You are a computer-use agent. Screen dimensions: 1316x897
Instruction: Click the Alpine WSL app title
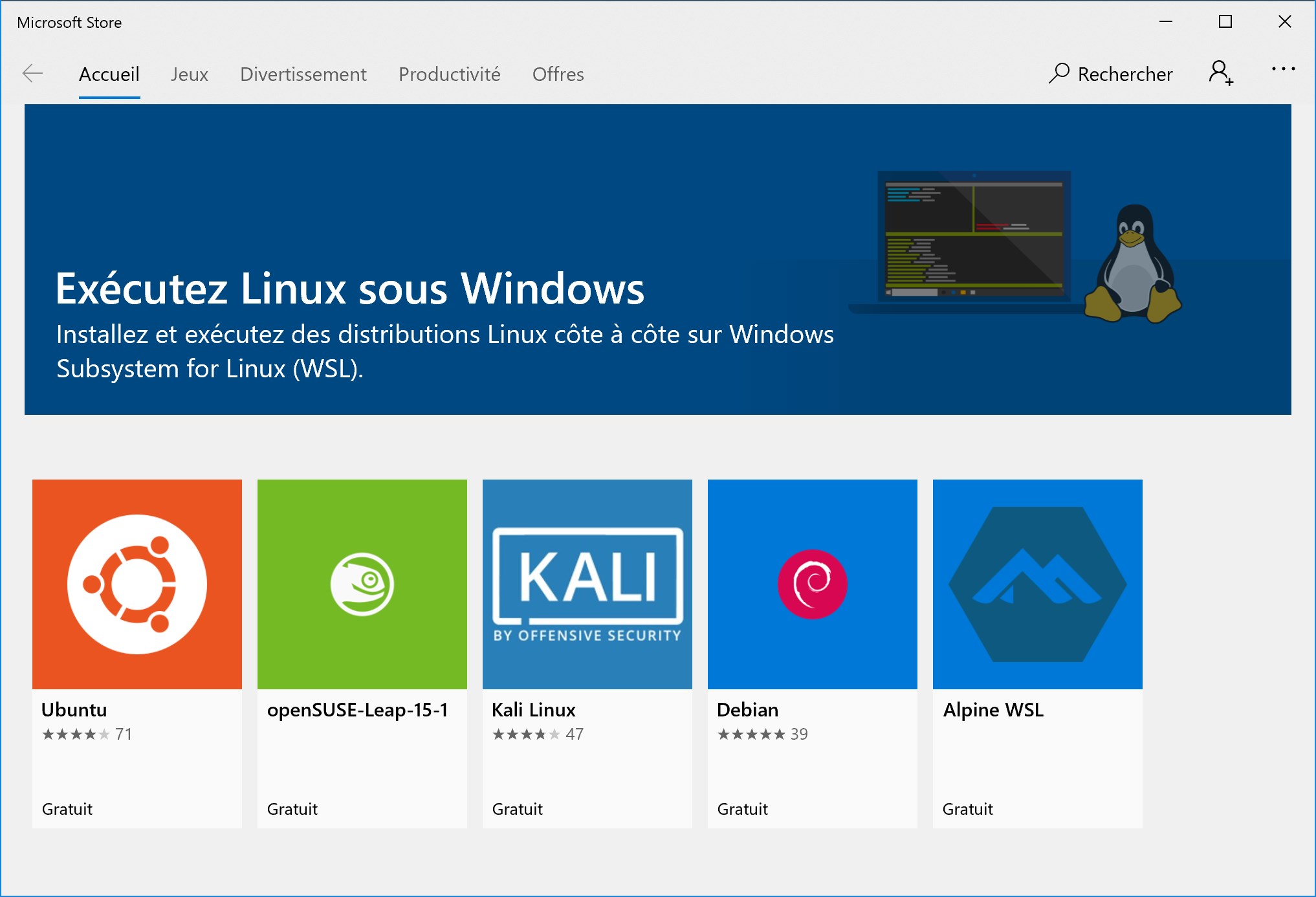coord(994,710)
